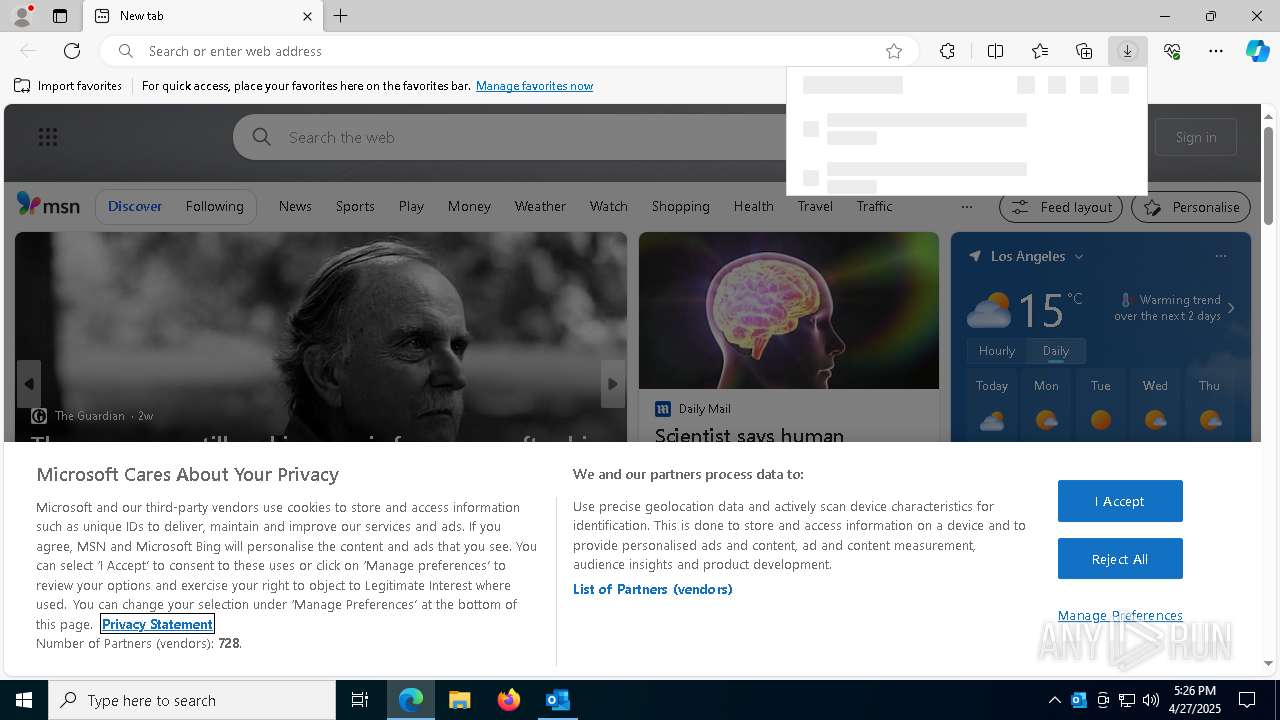Open the Edge profile icon
Screen dimensions: 1280x720
pos(21,16)
